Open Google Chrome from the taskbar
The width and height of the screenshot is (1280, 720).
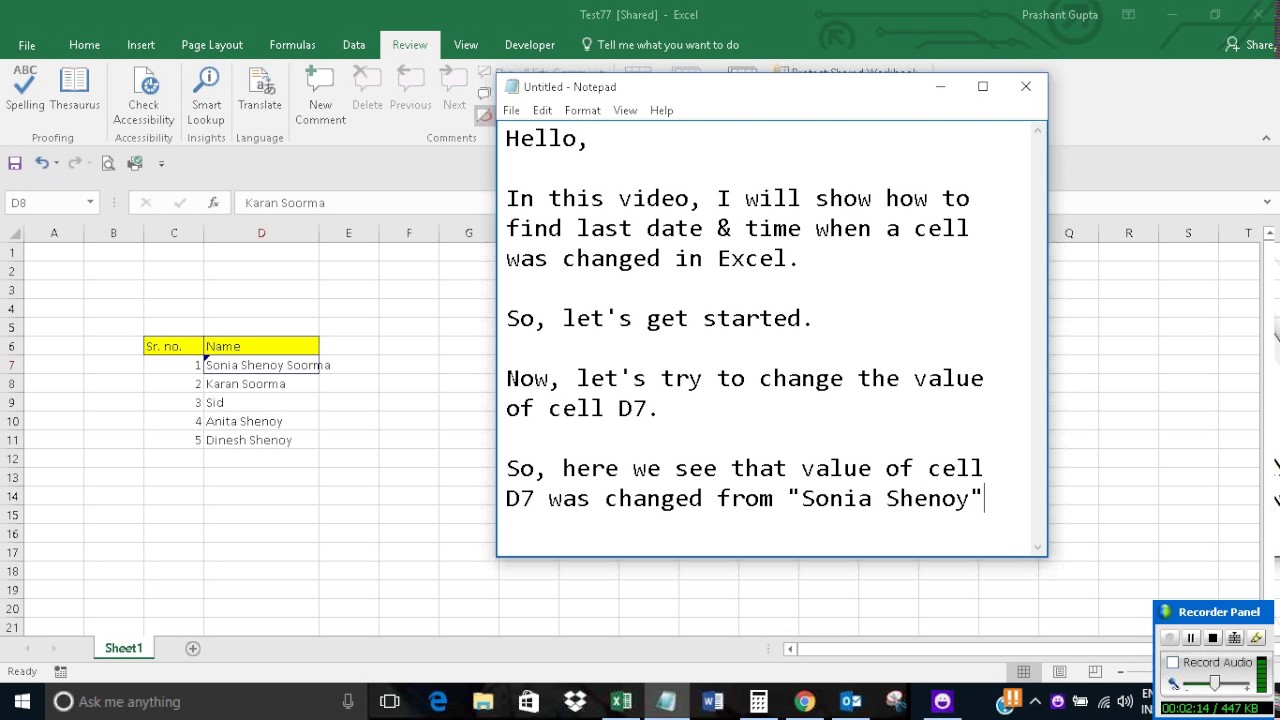point(805,701)
